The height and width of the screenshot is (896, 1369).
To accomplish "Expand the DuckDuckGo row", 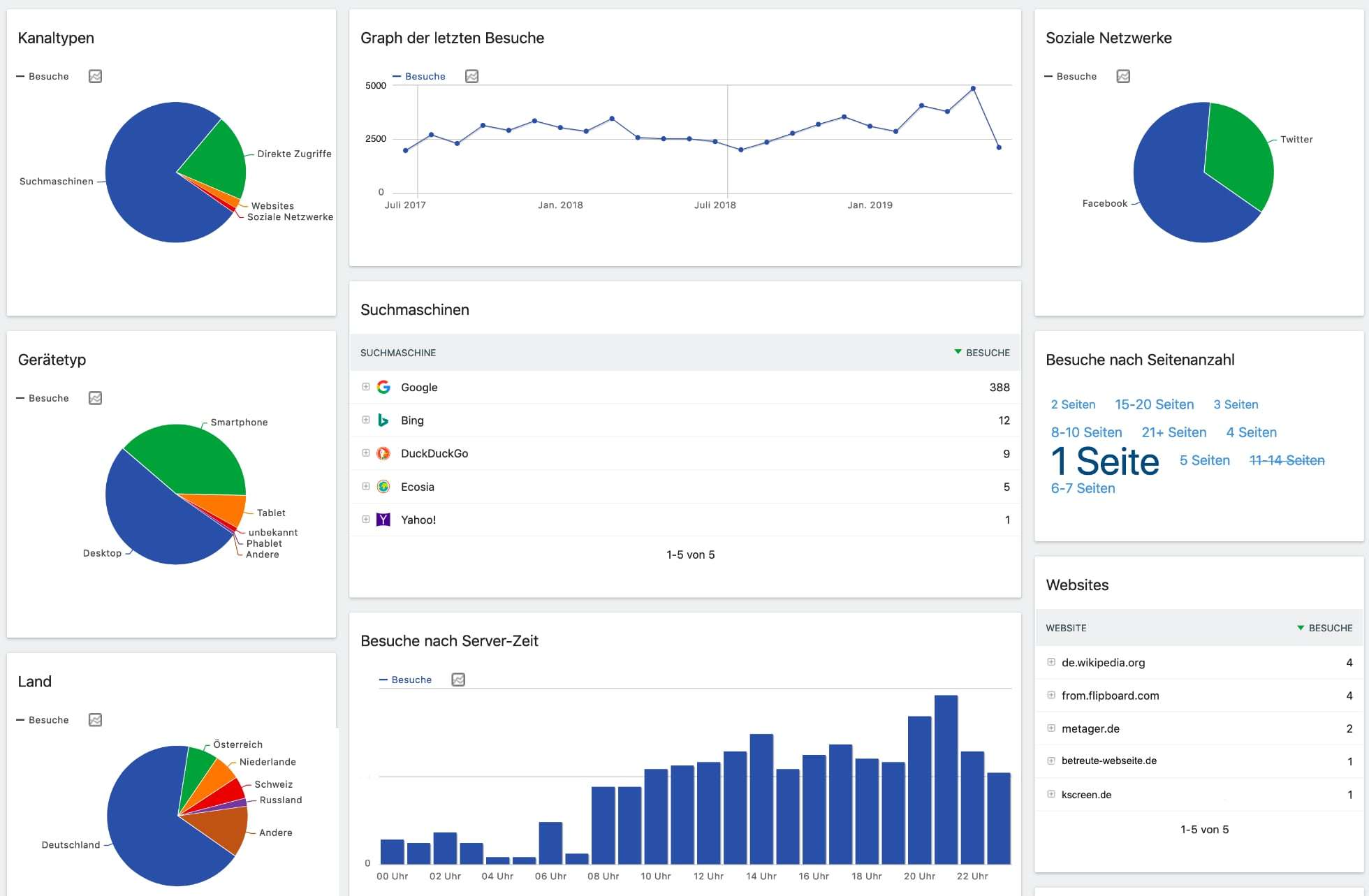I will (366, 453).
